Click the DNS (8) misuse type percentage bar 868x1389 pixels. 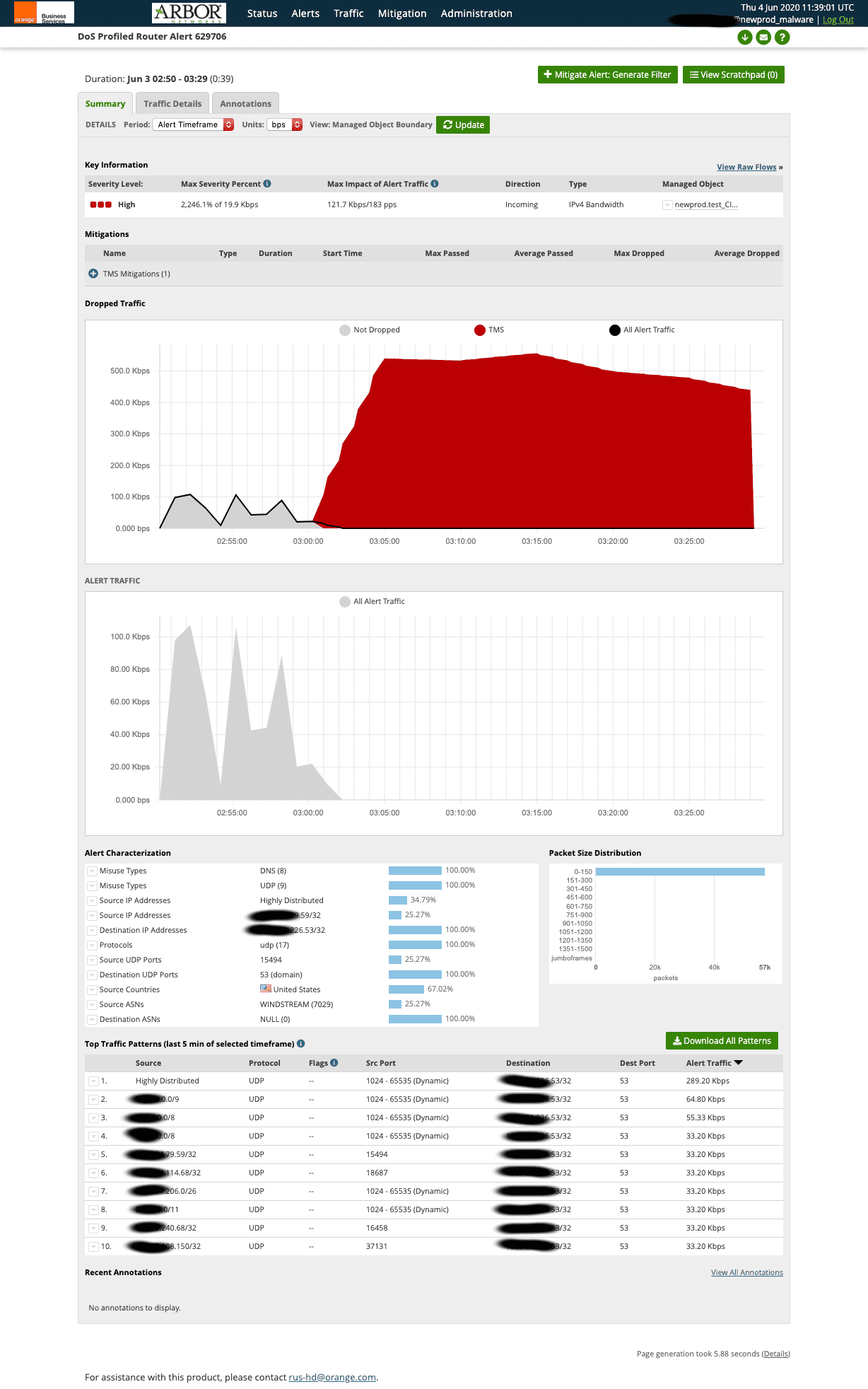pyautogui.click(x=415, y=871)
